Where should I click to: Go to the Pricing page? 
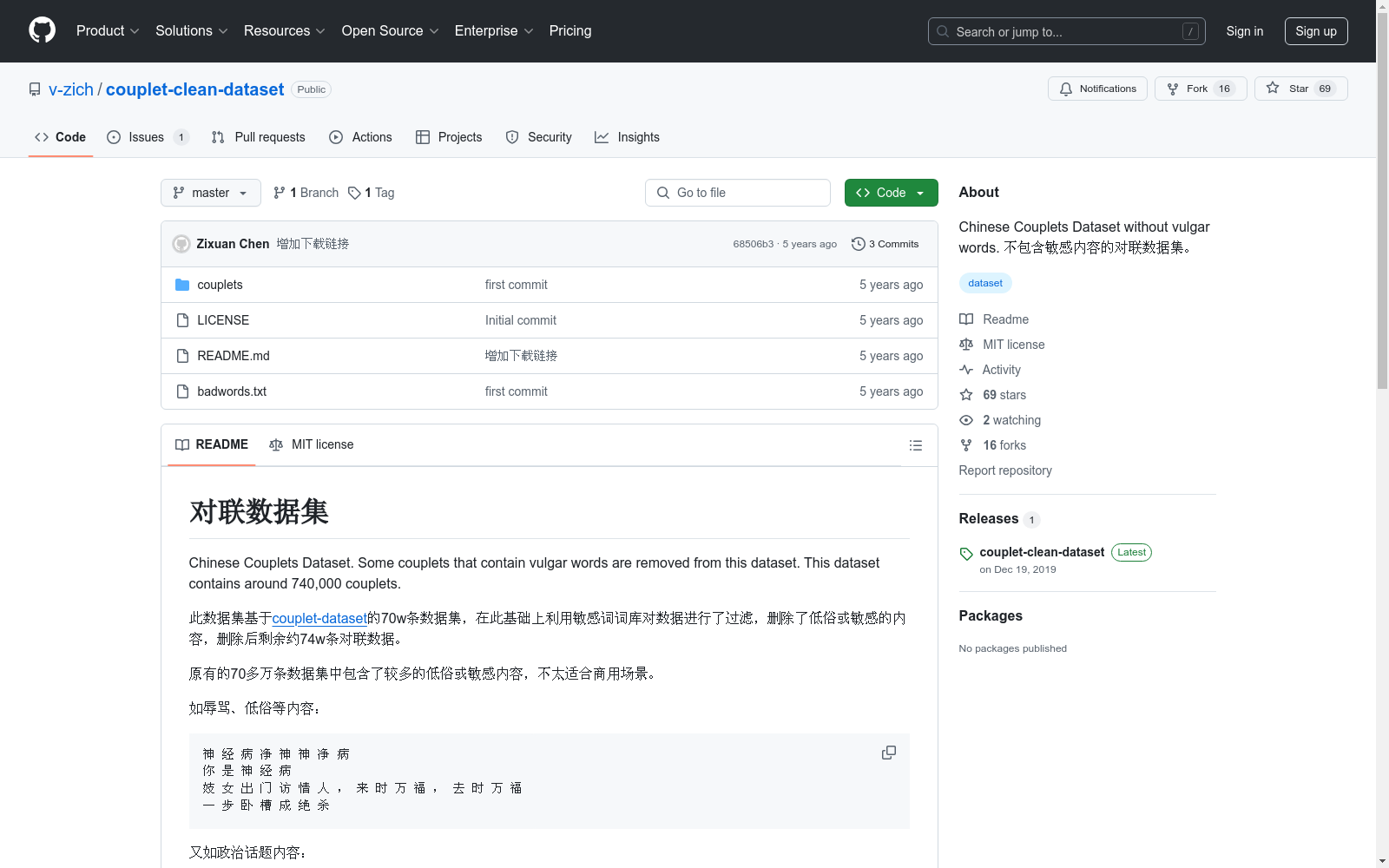570,31
